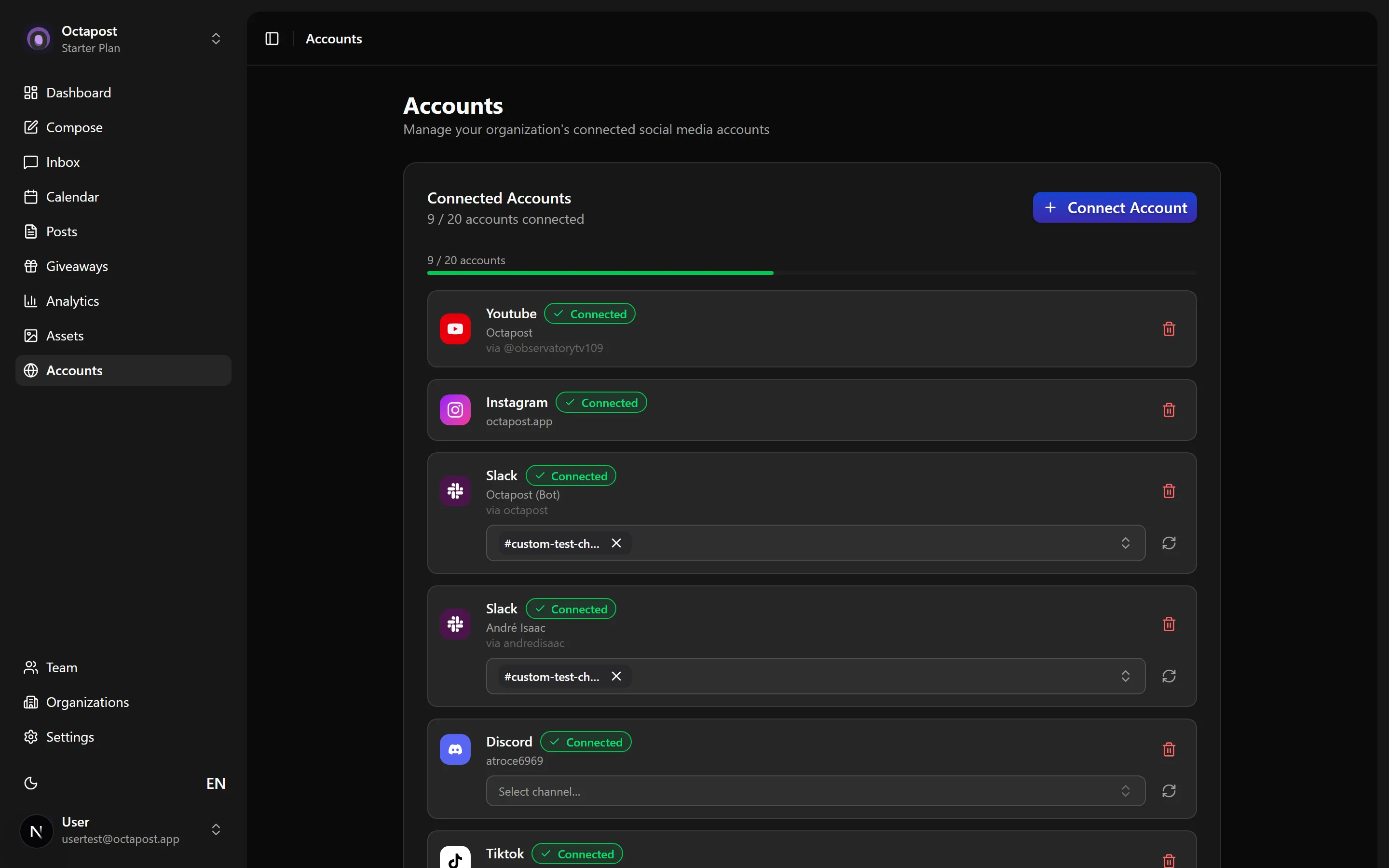Delete the Slack Octapost (Bot) account
1389x868 pixels.
click(x=1169, y=491)
